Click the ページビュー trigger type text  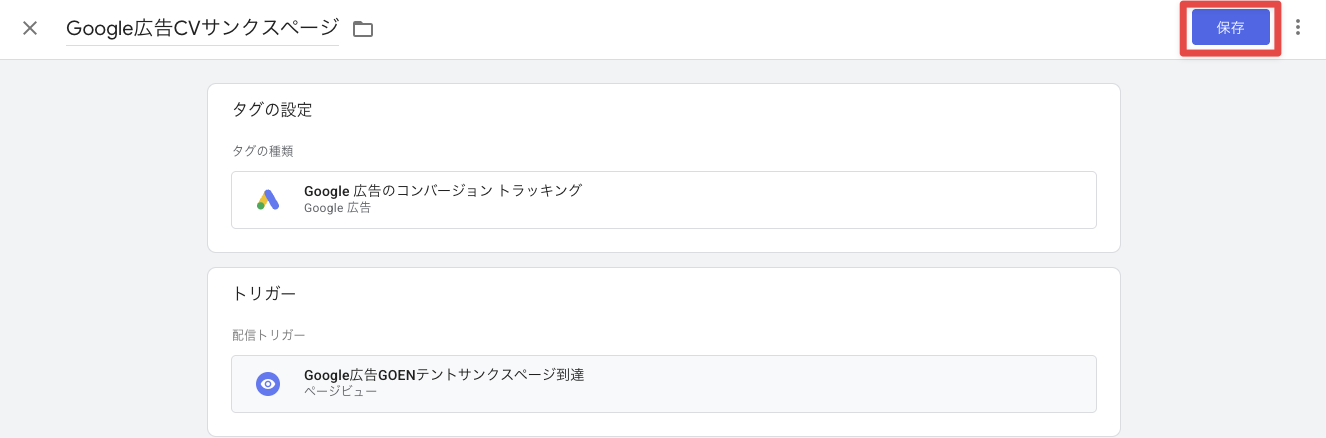(x=340, y=392)
